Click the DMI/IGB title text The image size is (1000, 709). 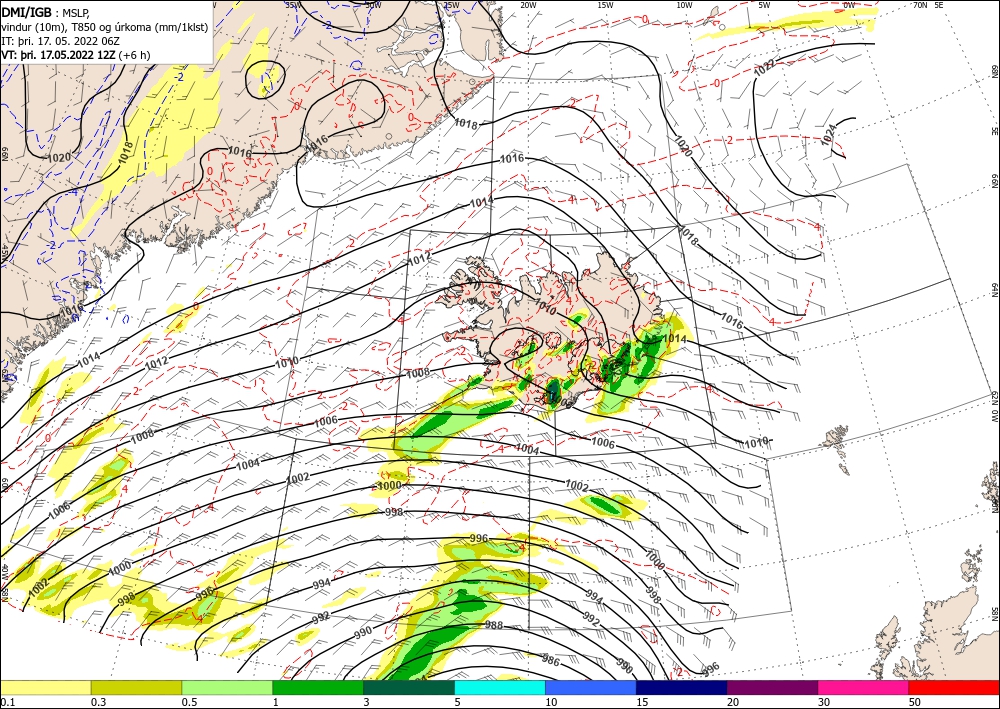[x=27, y=11]
